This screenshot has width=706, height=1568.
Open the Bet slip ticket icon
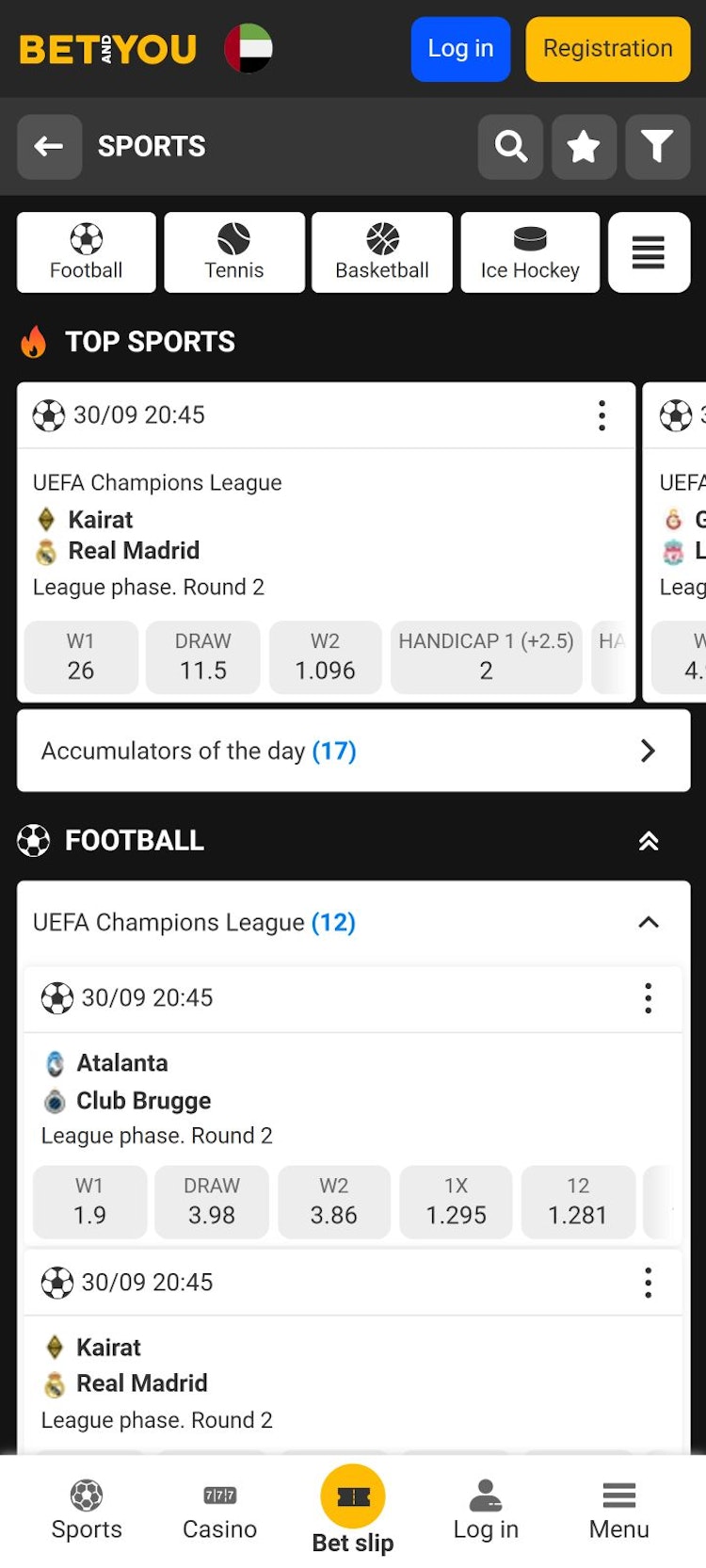click(x=353, y=1496)
